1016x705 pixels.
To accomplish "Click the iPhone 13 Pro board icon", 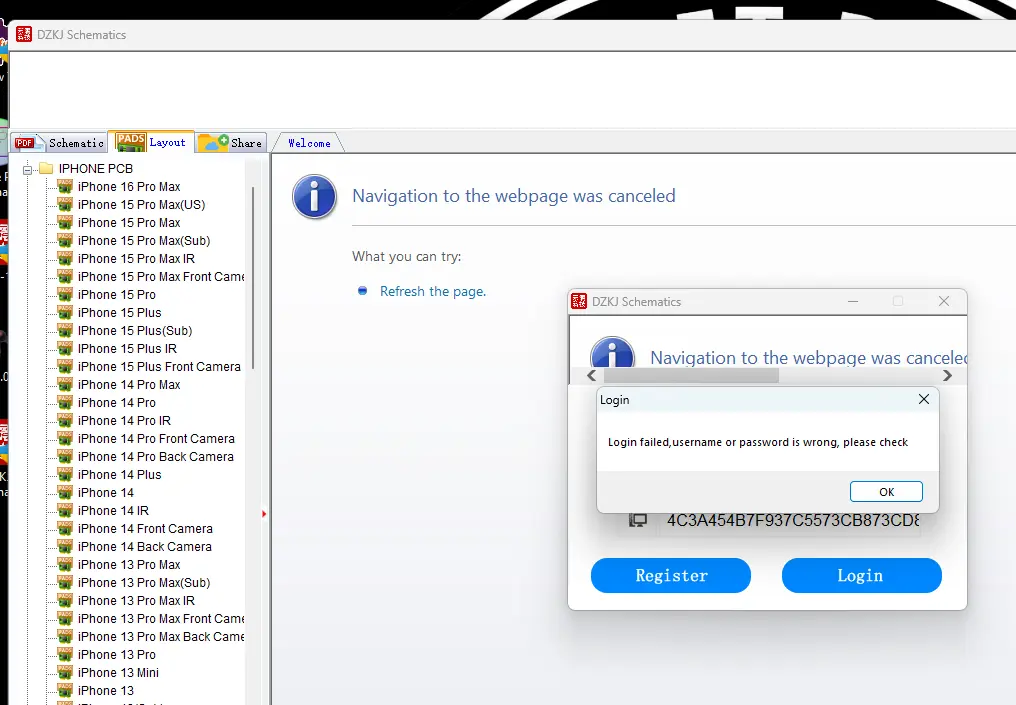I will (65, 655).
